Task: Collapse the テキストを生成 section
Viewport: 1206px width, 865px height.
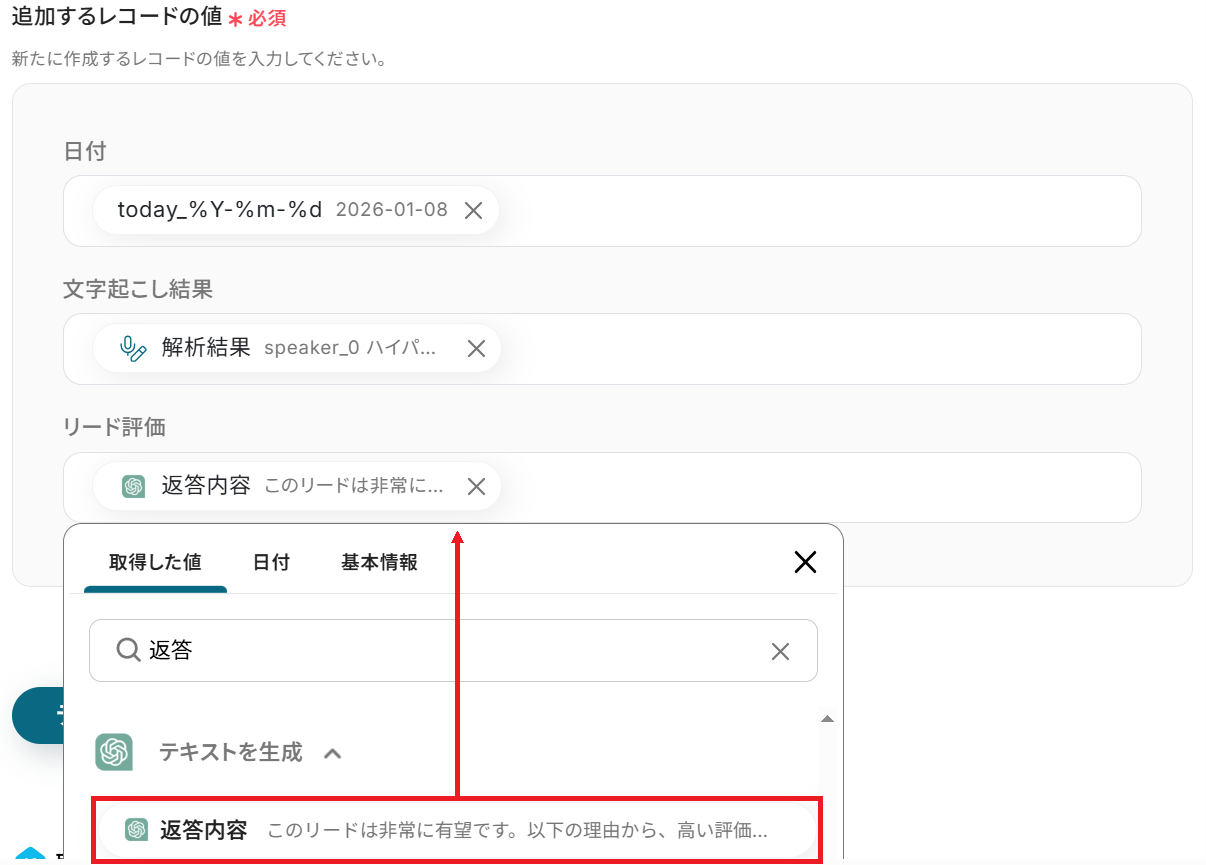Action: point(333,753)
